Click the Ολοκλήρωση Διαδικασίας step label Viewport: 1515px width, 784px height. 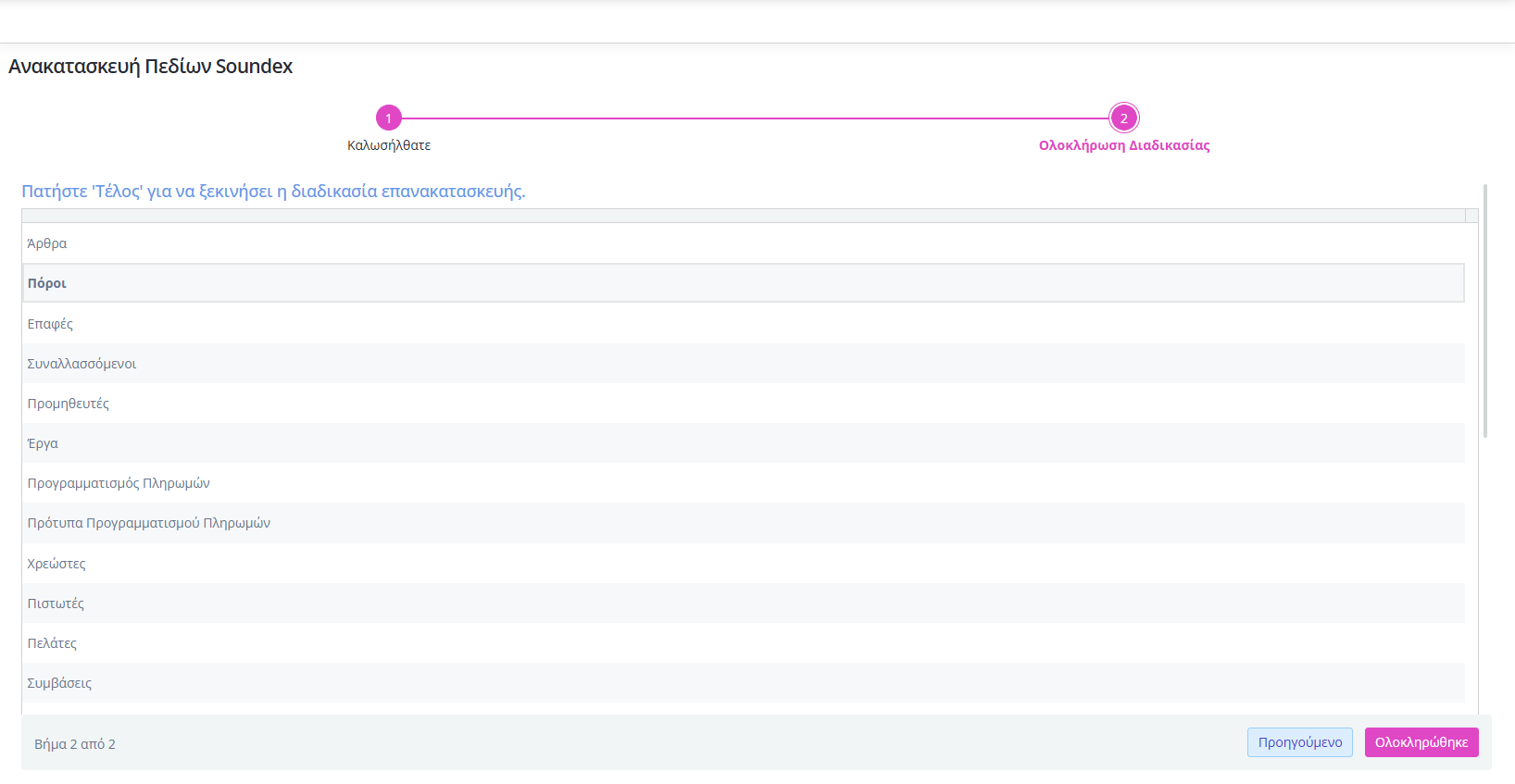tap(1124, 145)
